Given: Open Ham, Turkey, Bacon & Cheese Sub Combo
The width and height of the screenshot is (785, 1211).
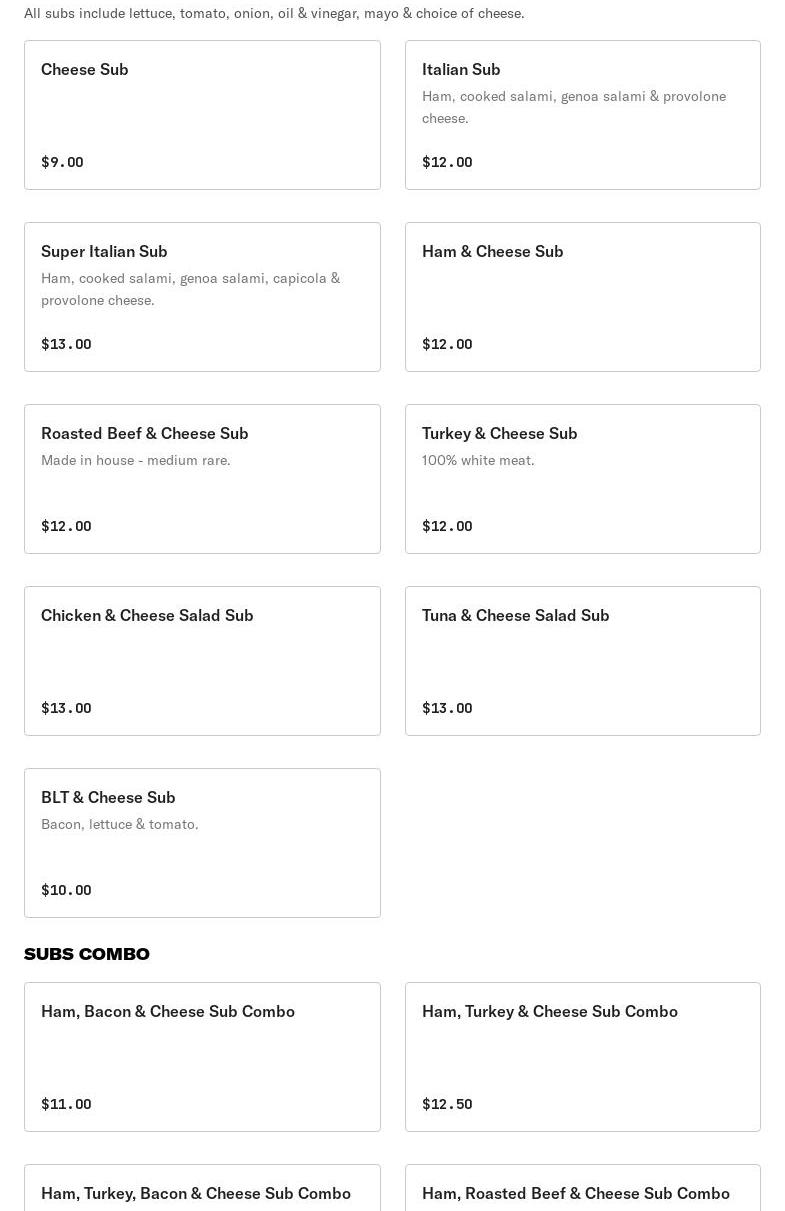Looking at the screenshot, I should pos(196,1193).
